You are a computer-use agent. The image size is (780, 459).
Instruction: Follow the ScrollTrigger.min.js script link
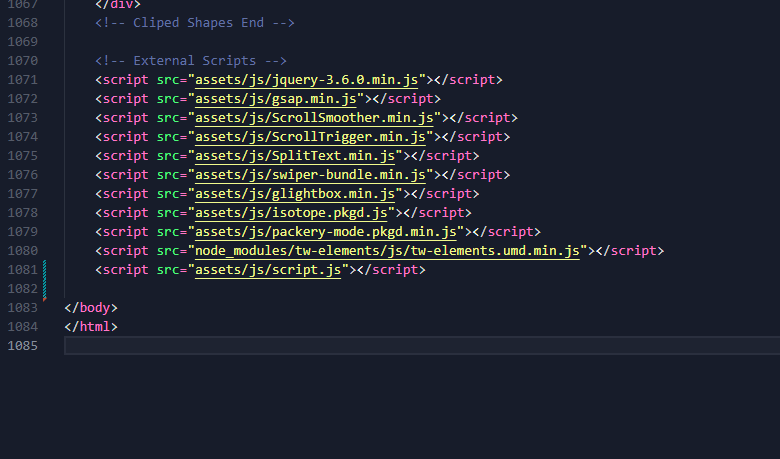click(310, 137)
